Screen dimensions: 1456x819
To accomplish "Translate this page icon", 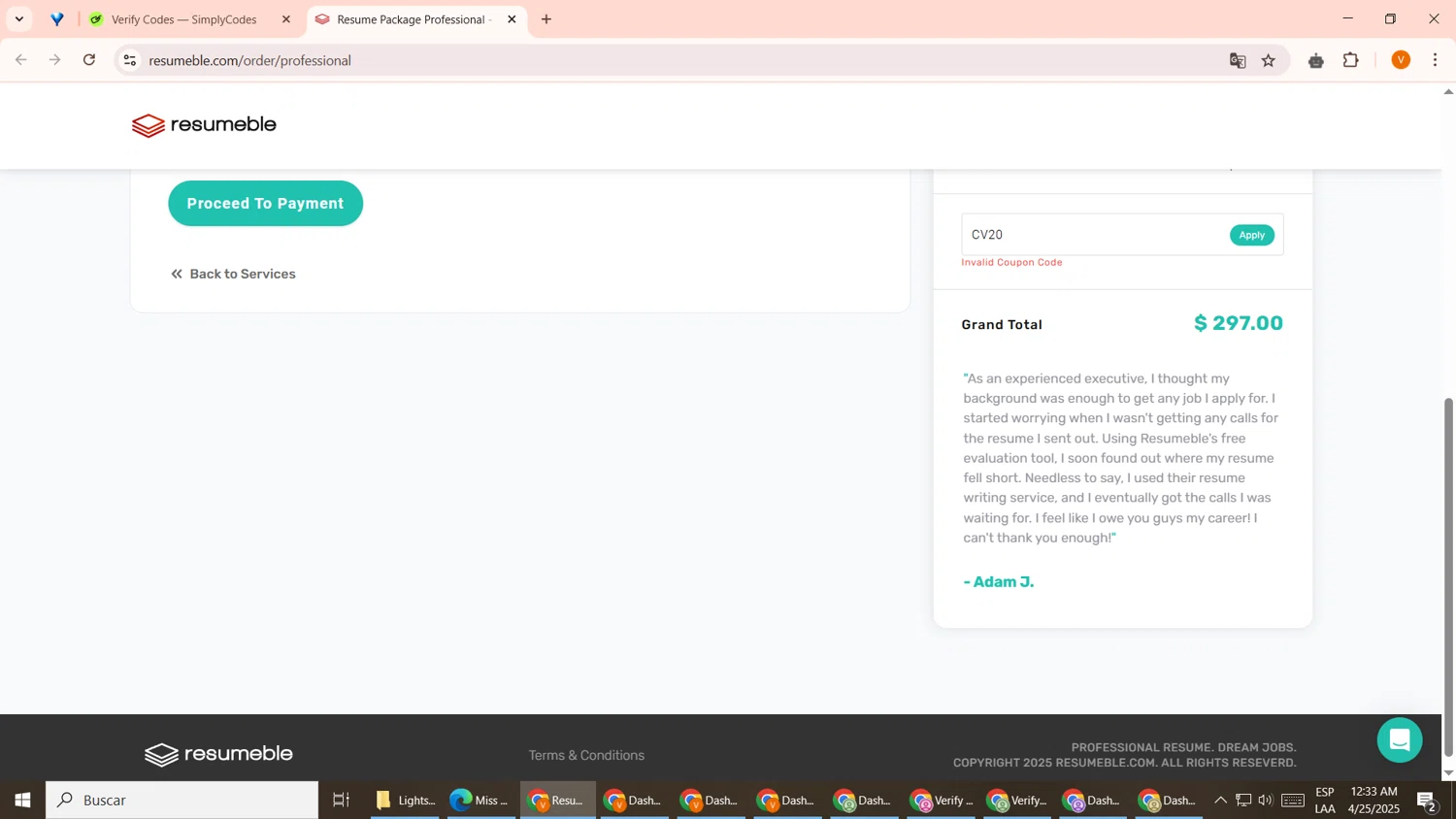I will (1238, 60).
